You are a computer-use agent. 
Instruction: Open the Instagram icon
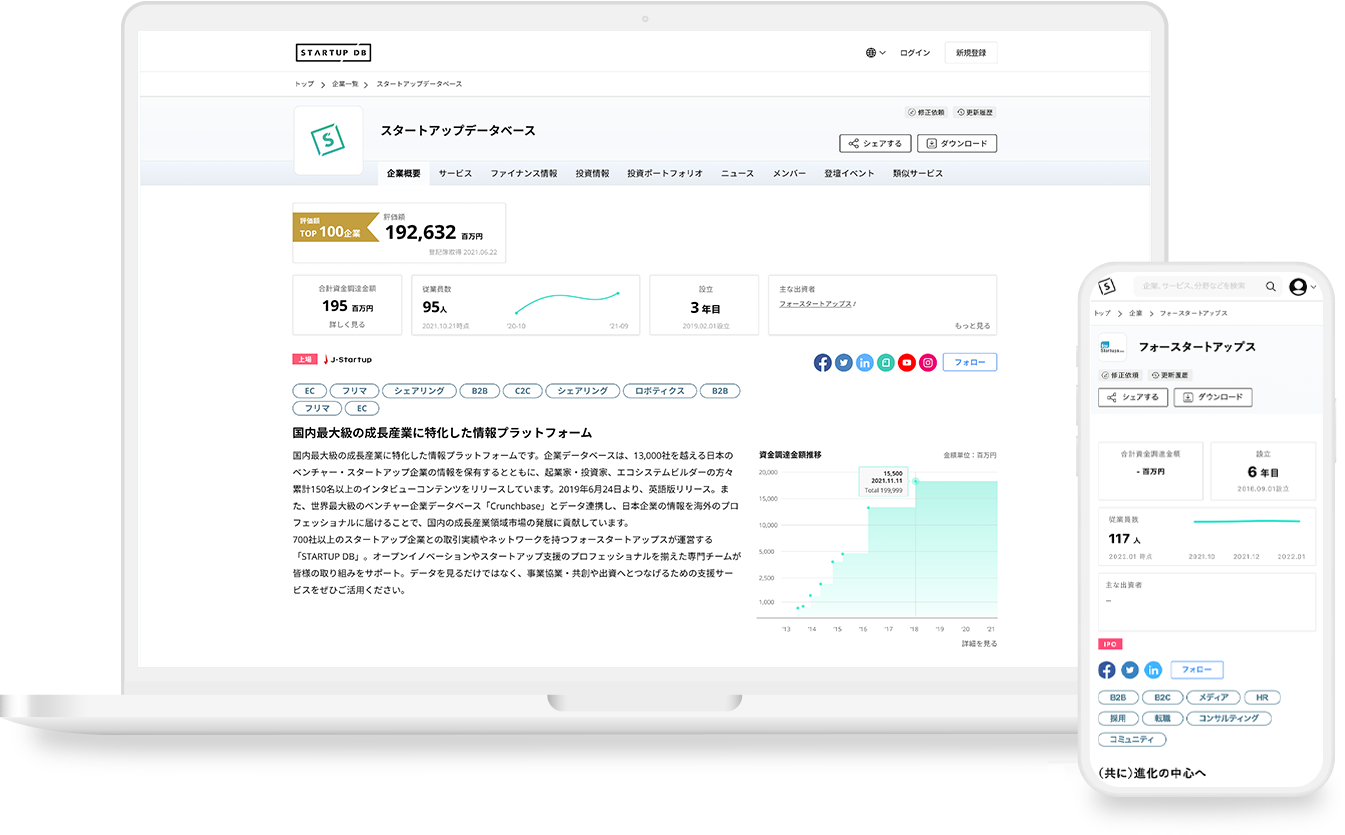click(x=928, y=363)
